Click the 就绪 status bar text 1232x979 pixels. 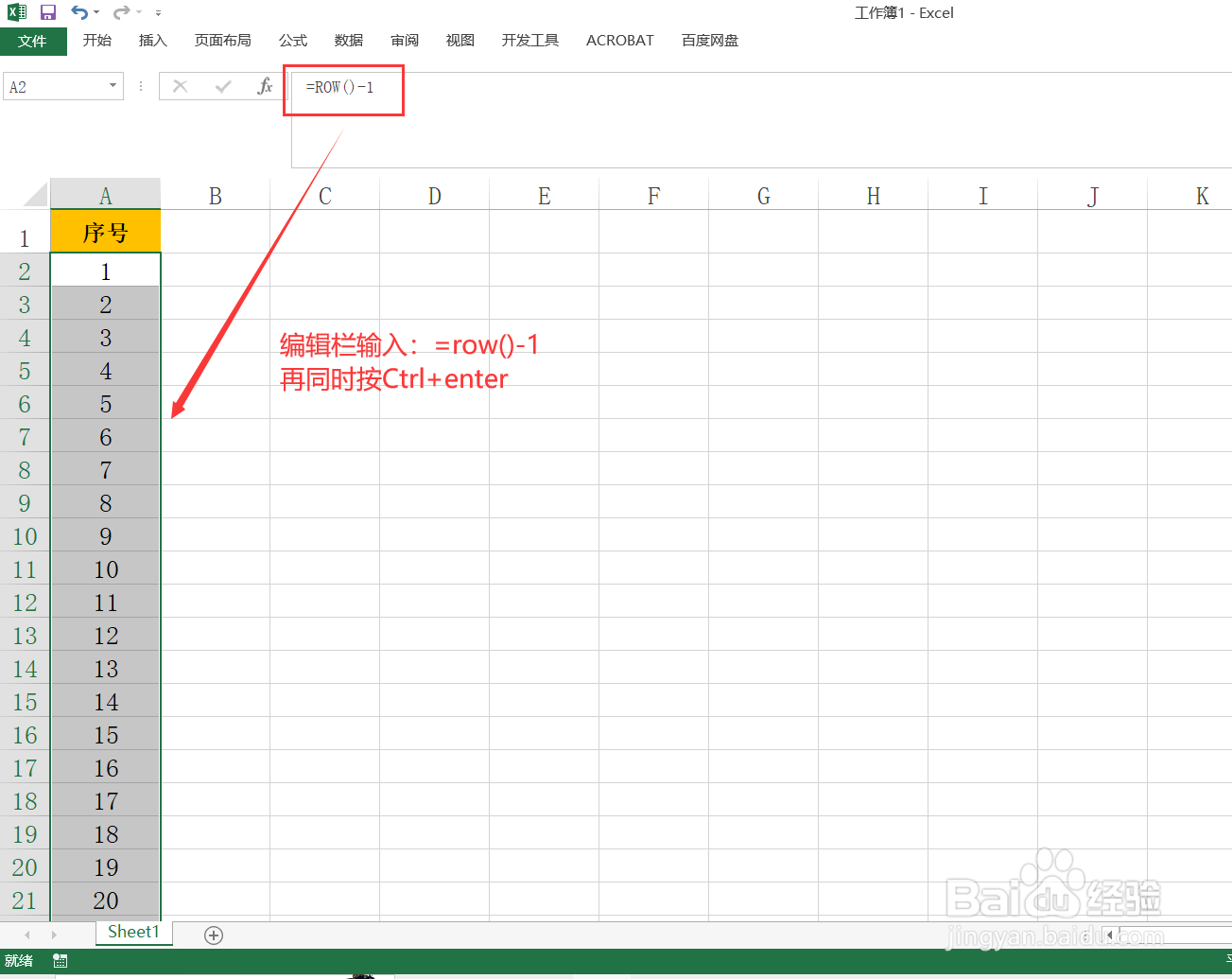click(19, 961)
